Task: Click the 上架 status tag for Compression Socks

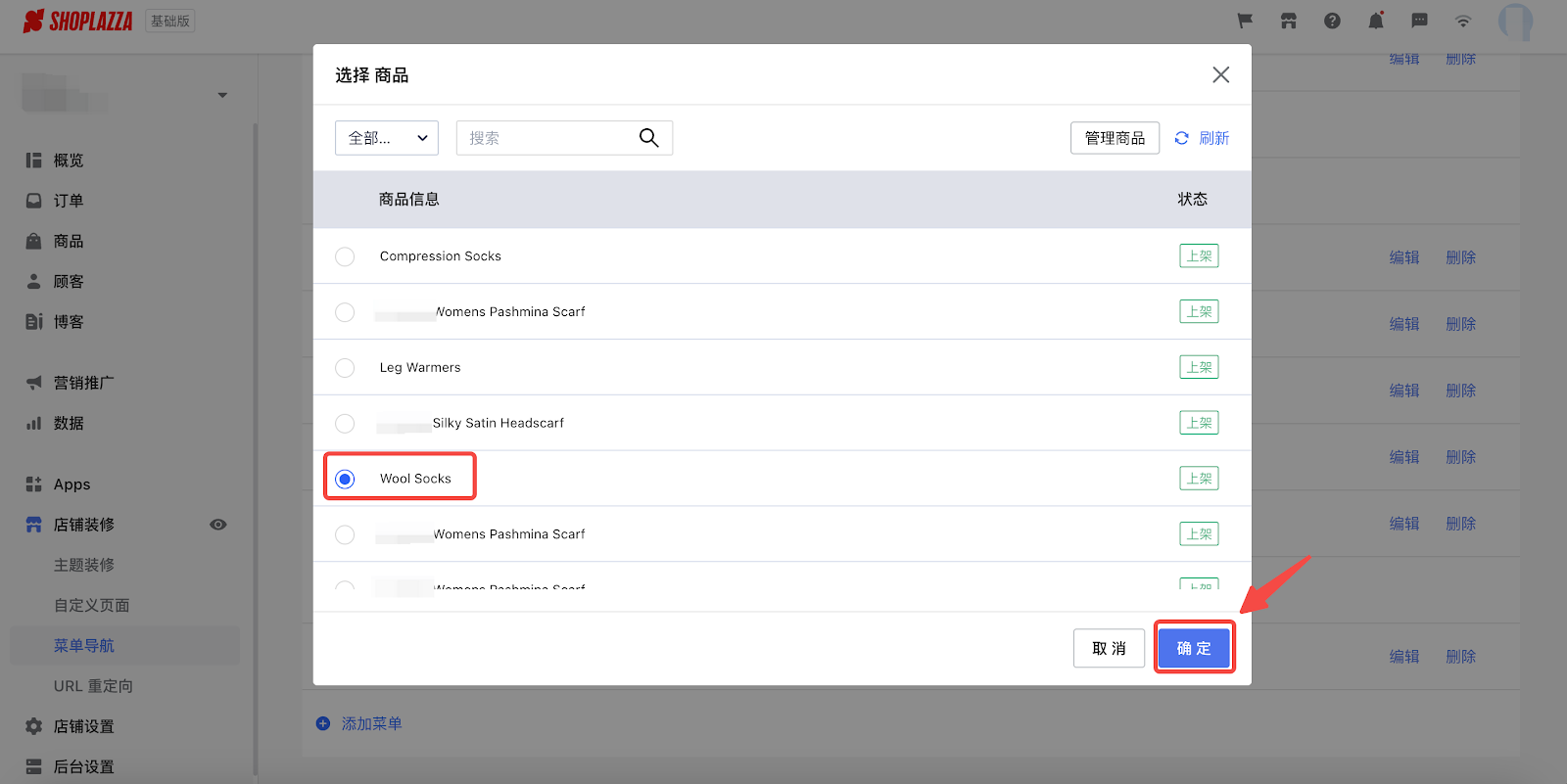Action: tap(1199, 256)
